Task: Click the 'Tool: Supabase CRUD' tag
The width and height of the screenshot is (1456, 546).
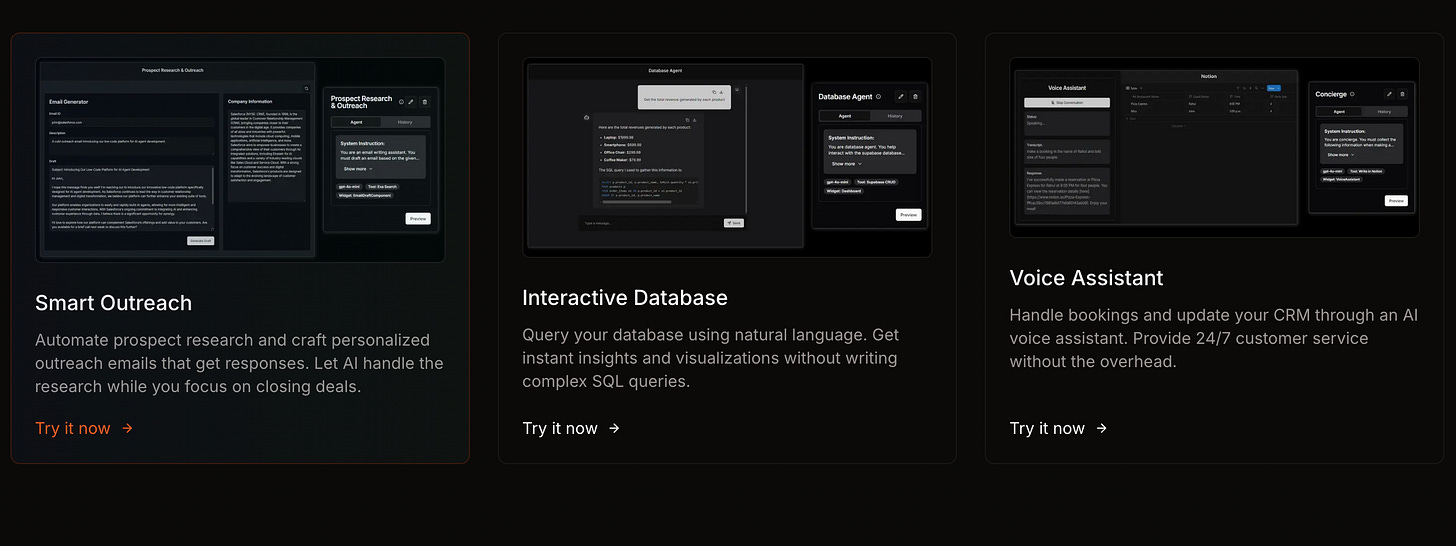Action: 875,182
